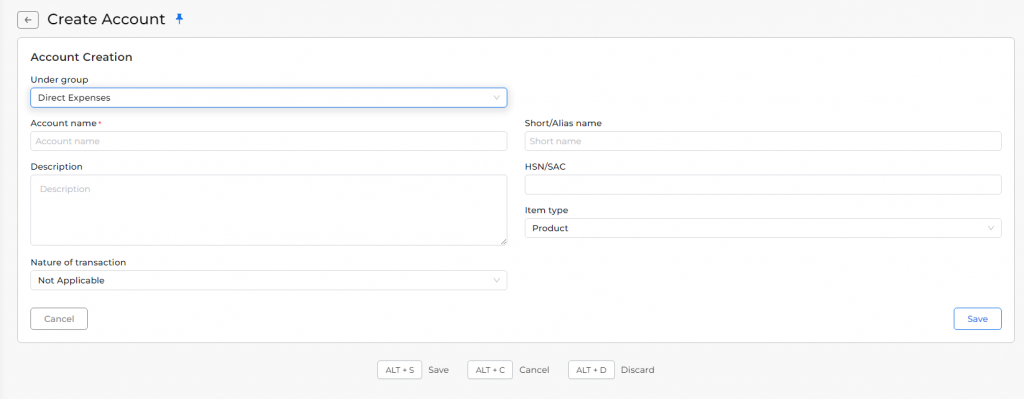The width and height of the screenshot is (1024, 399).
Task: Click the Item type chevron arrow
Action: coord(991,228)
